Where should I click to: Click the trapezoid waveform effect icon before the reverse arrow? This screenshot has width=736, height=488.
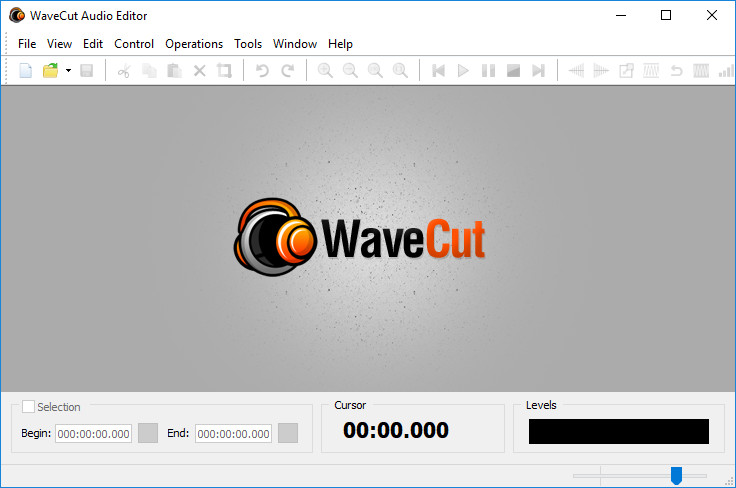tap(651, 71)
